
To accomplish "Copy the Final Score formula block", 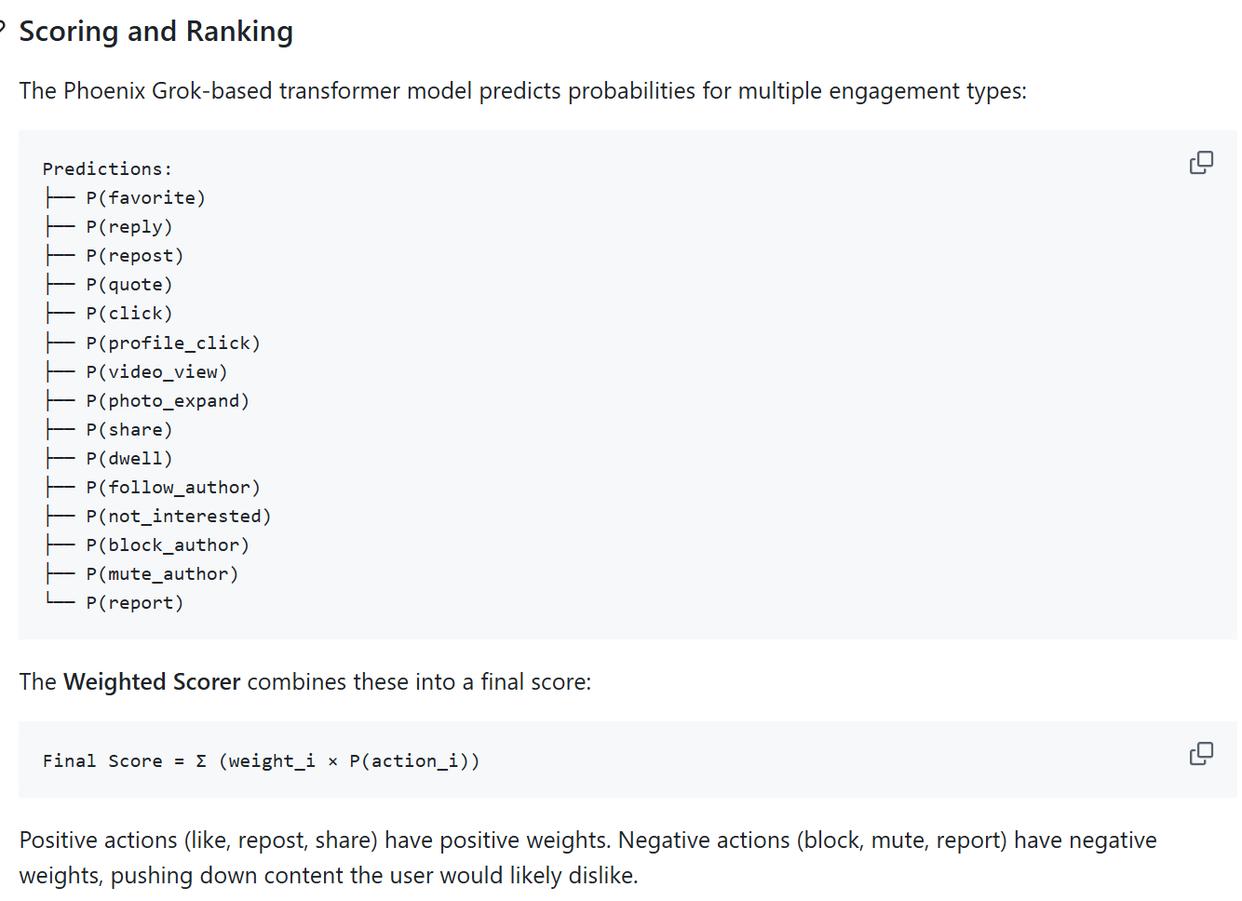I will tap(1201, 753).
